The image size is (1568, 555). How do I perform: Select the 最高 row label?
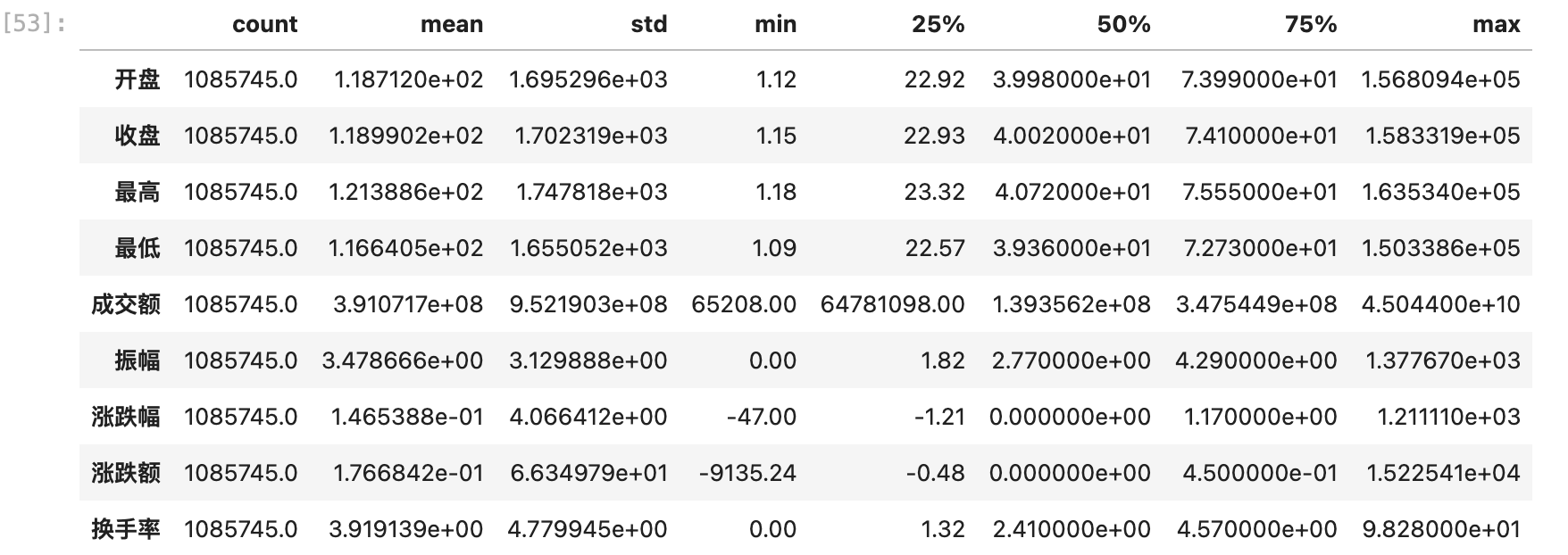click(138, 192)
